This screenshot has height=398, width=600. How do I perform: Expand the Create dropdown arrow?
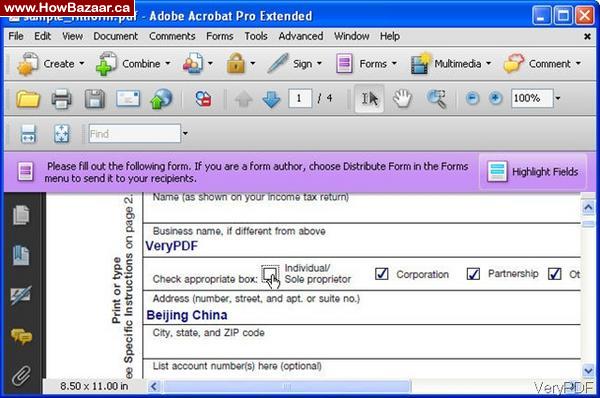(82, 64)
